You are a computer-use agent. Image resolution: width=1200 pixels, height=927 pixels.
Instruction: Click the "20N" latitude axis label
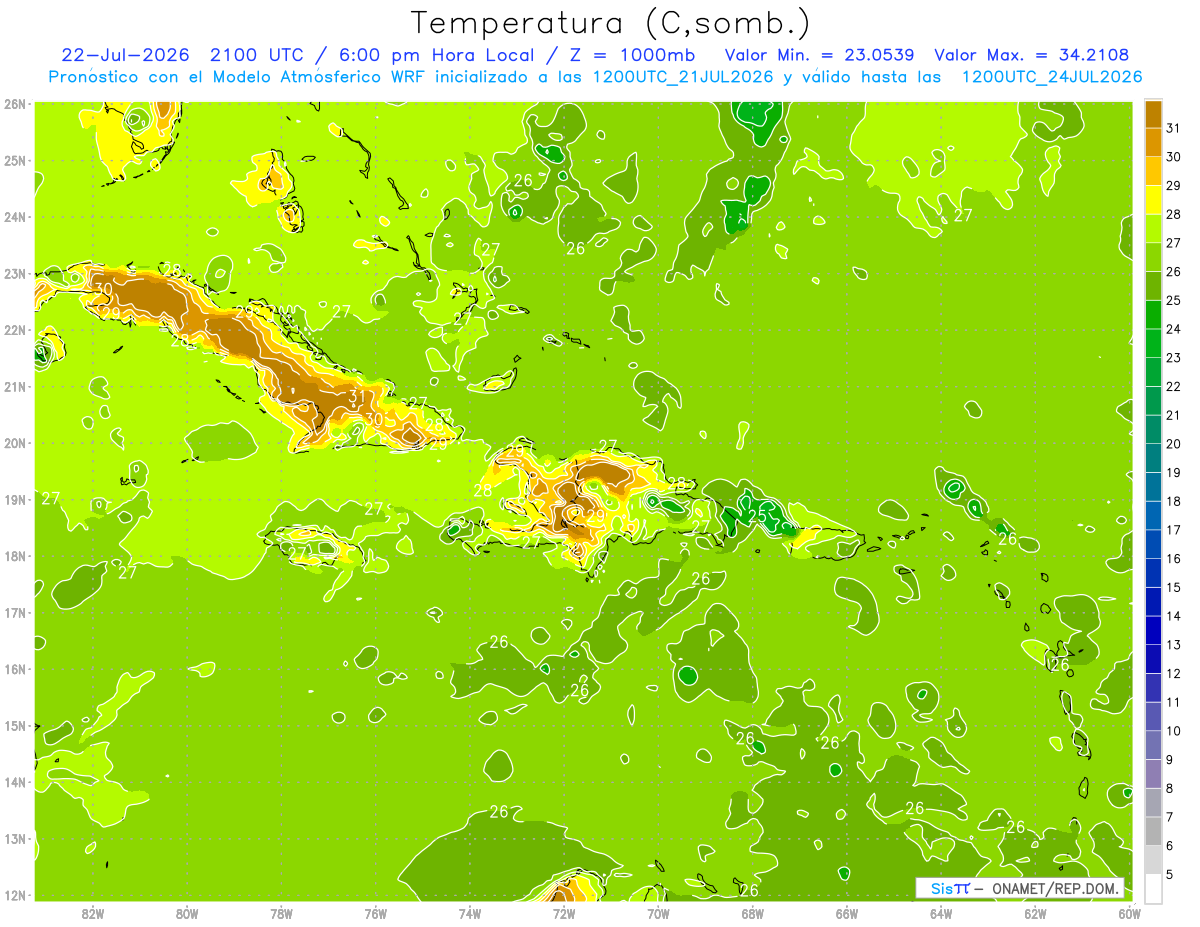coord(15,443)
